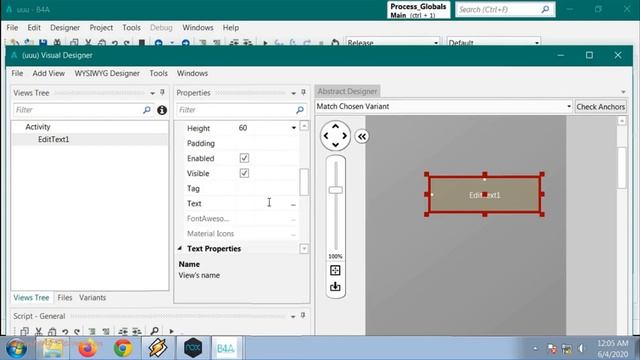The image size is (640, 360).
Task: Select Activity in the Views Tree
Action: pyautogui.click(x=38, y=127)
